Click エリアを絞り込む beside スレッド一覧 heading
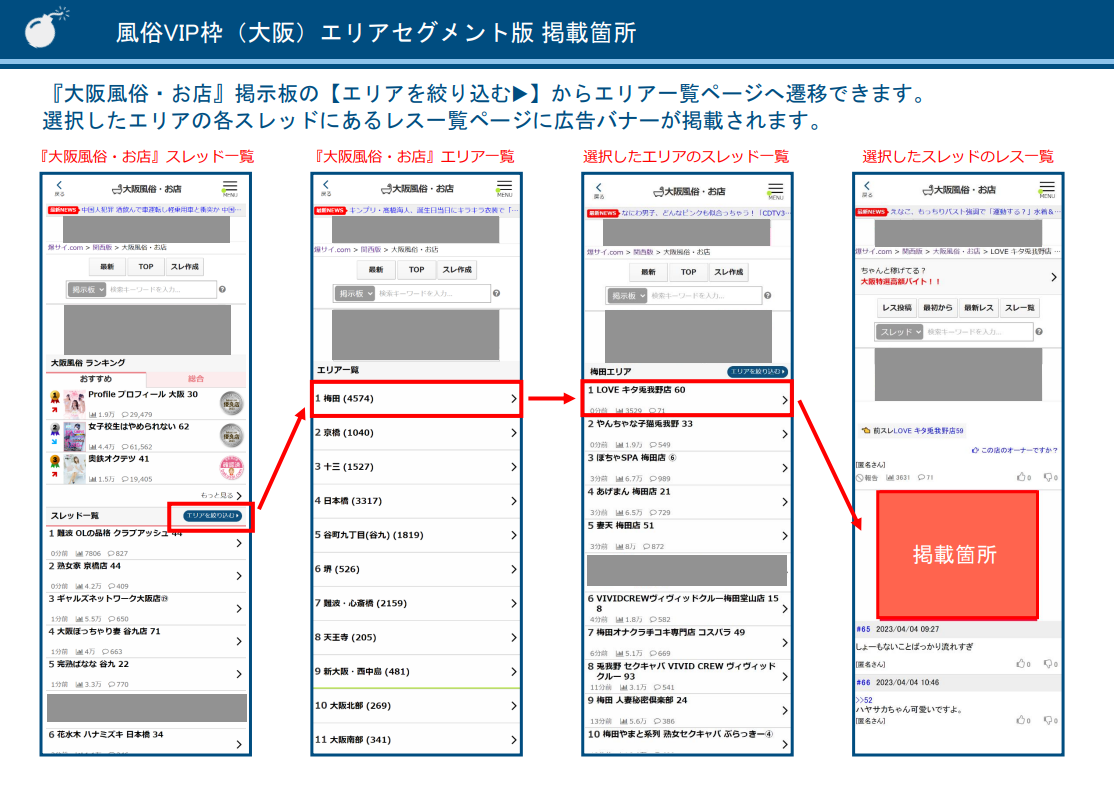 (212, 515)
